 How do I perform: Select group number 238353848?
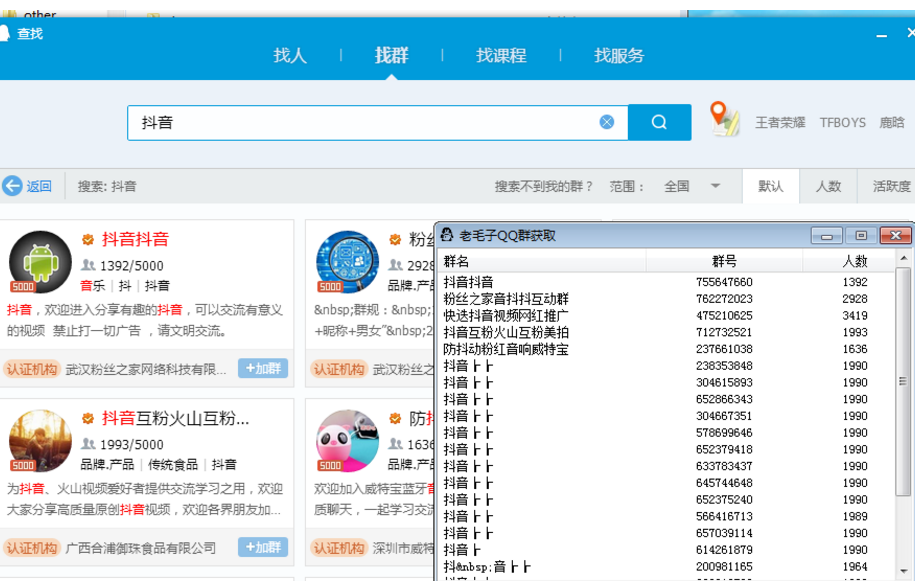pyautogui.click(x=724, y=366)
